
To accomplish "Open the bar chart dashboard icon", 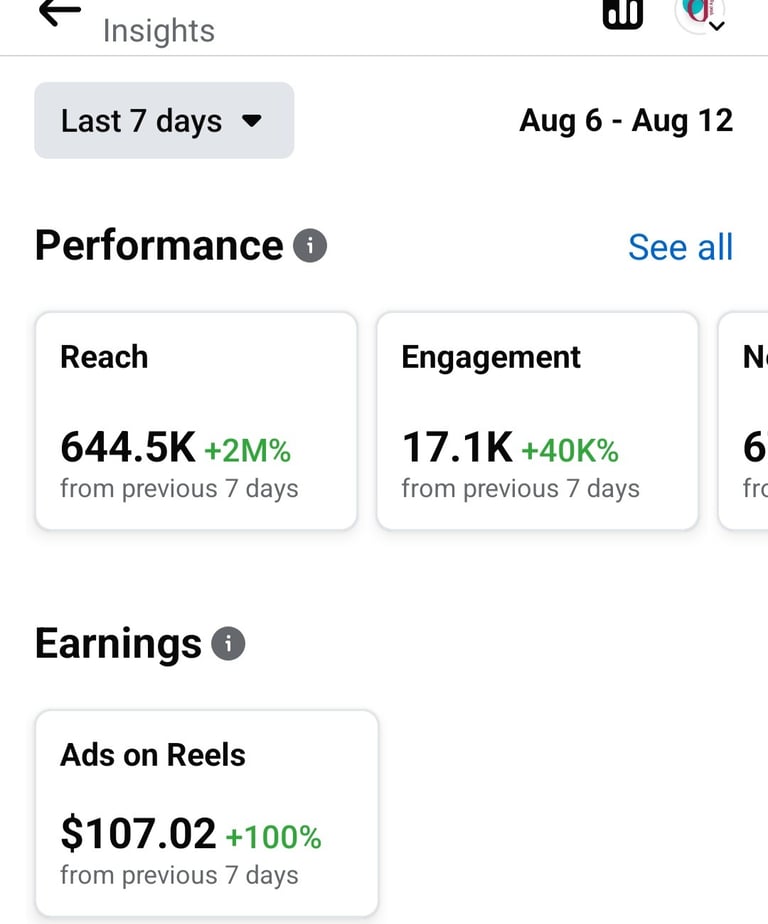I will coord(622,13).
